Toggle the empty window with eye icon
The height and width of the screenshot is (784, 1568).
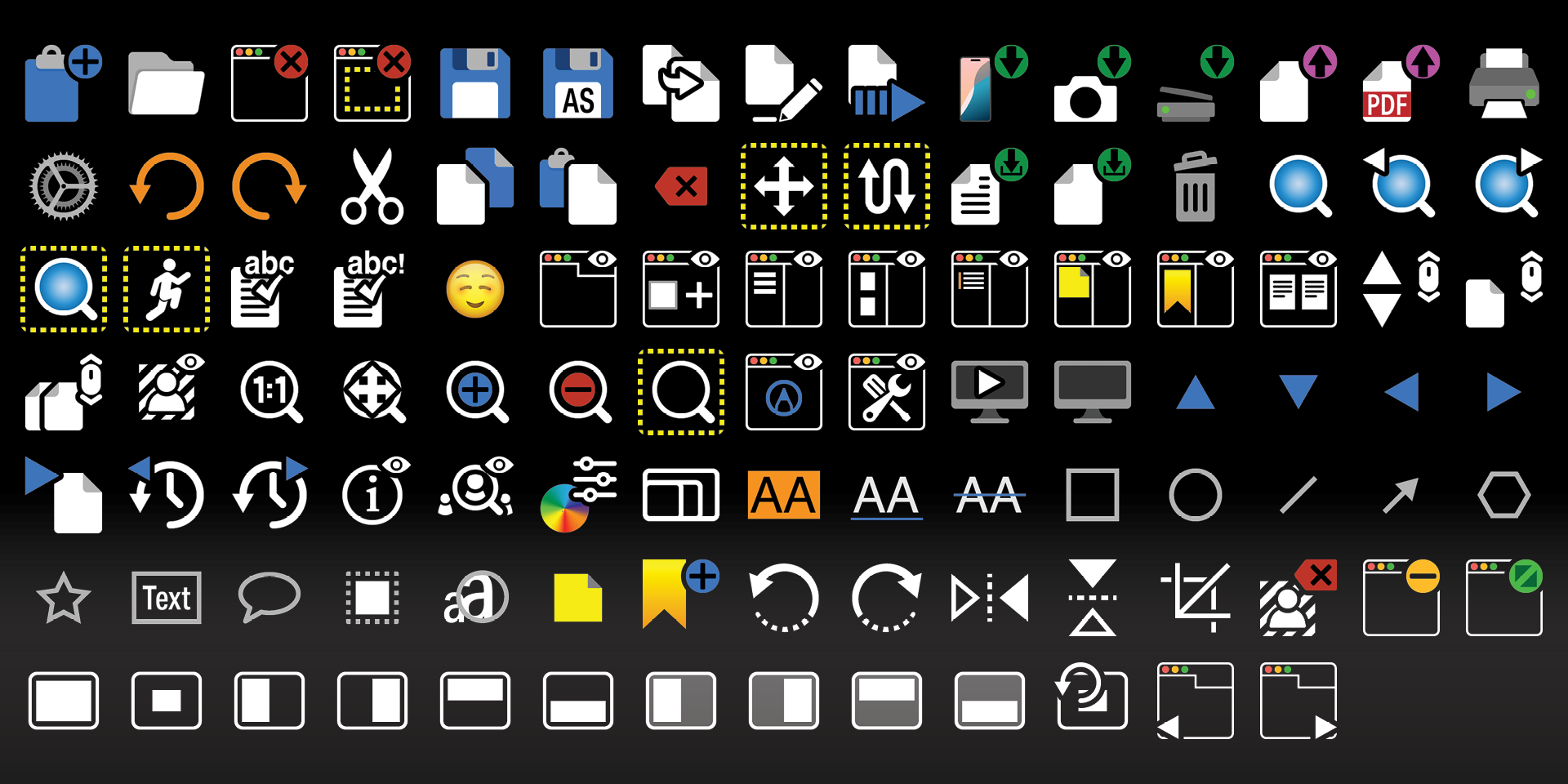pyautogui.click(x=578, y=289)
